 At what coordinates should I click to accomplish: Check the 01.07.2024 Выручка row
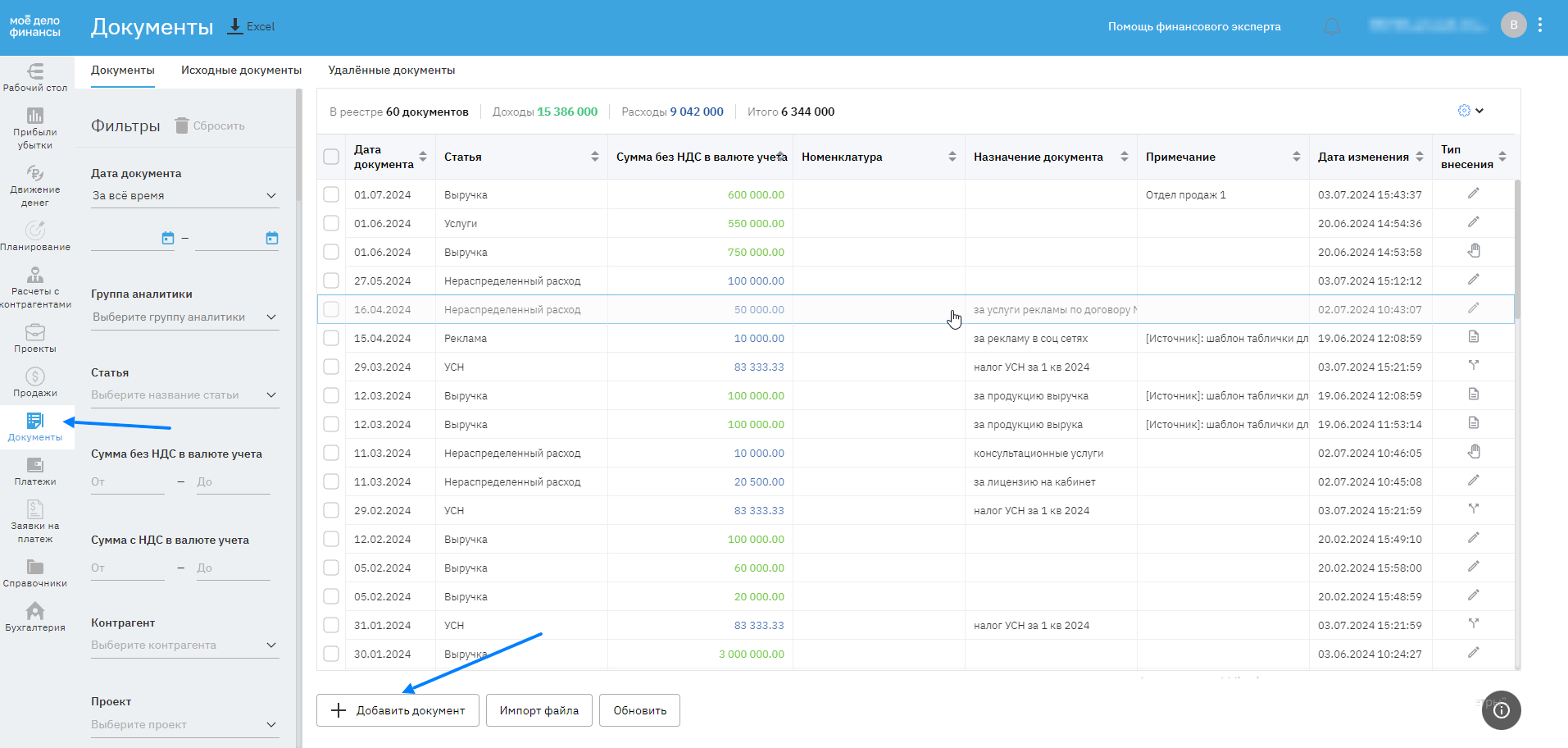point(331,194)
